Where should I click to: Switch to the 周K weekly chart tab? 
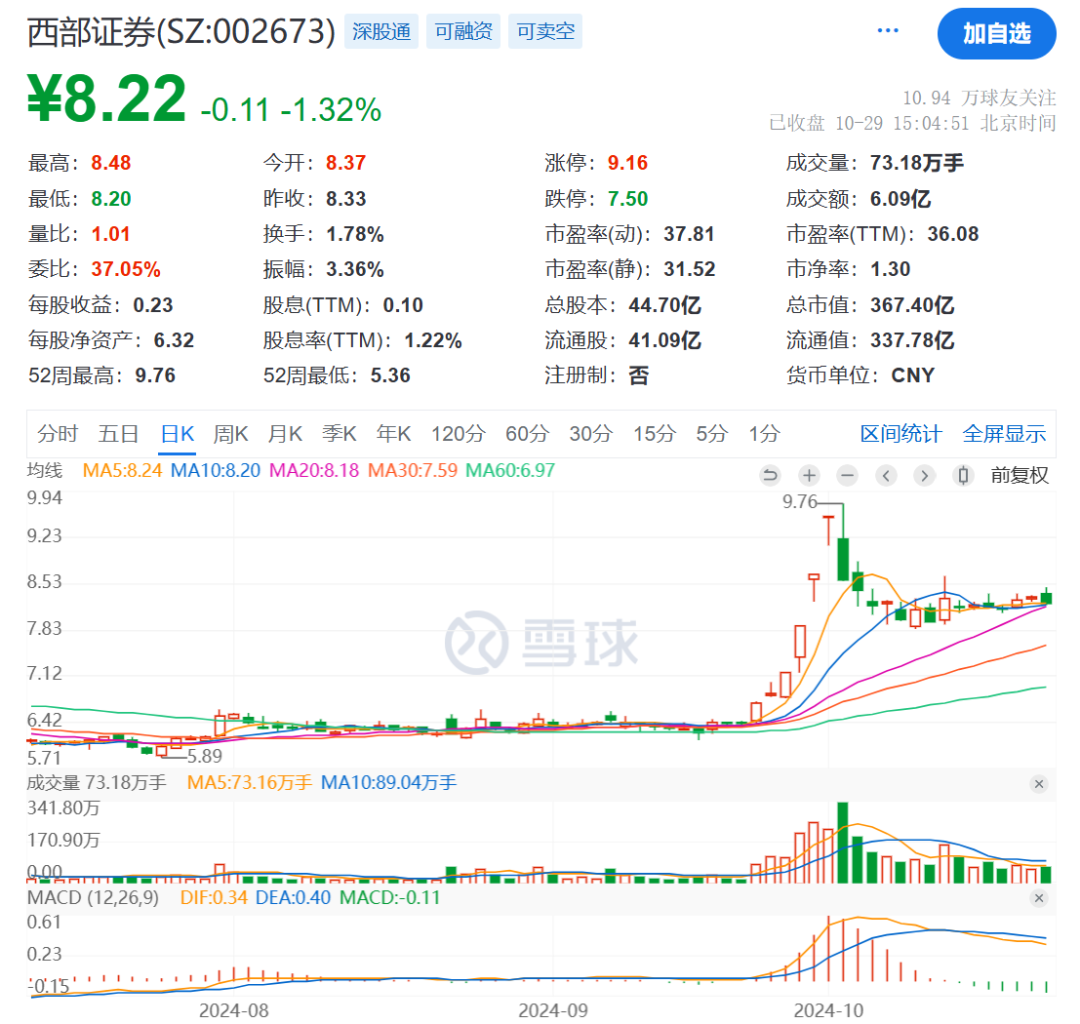point(230,433)
